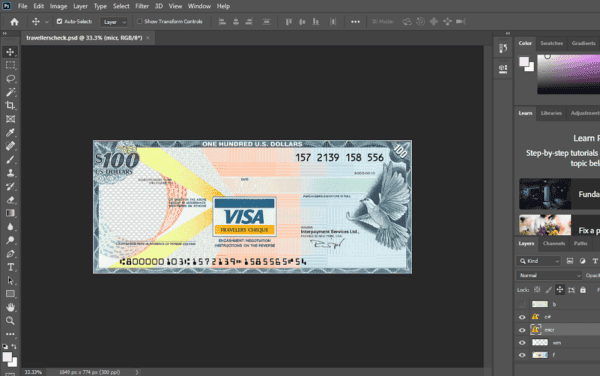Select the Healing Brush tool
This screenshot has width=600, height=376.
[10, 146]
